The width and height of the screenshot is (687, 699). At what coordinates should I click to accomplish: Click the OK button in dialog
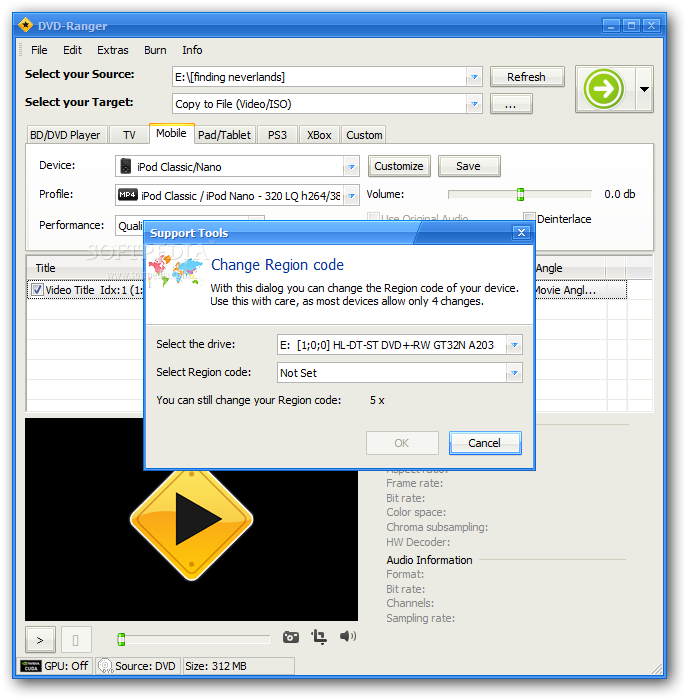[402, 443]
